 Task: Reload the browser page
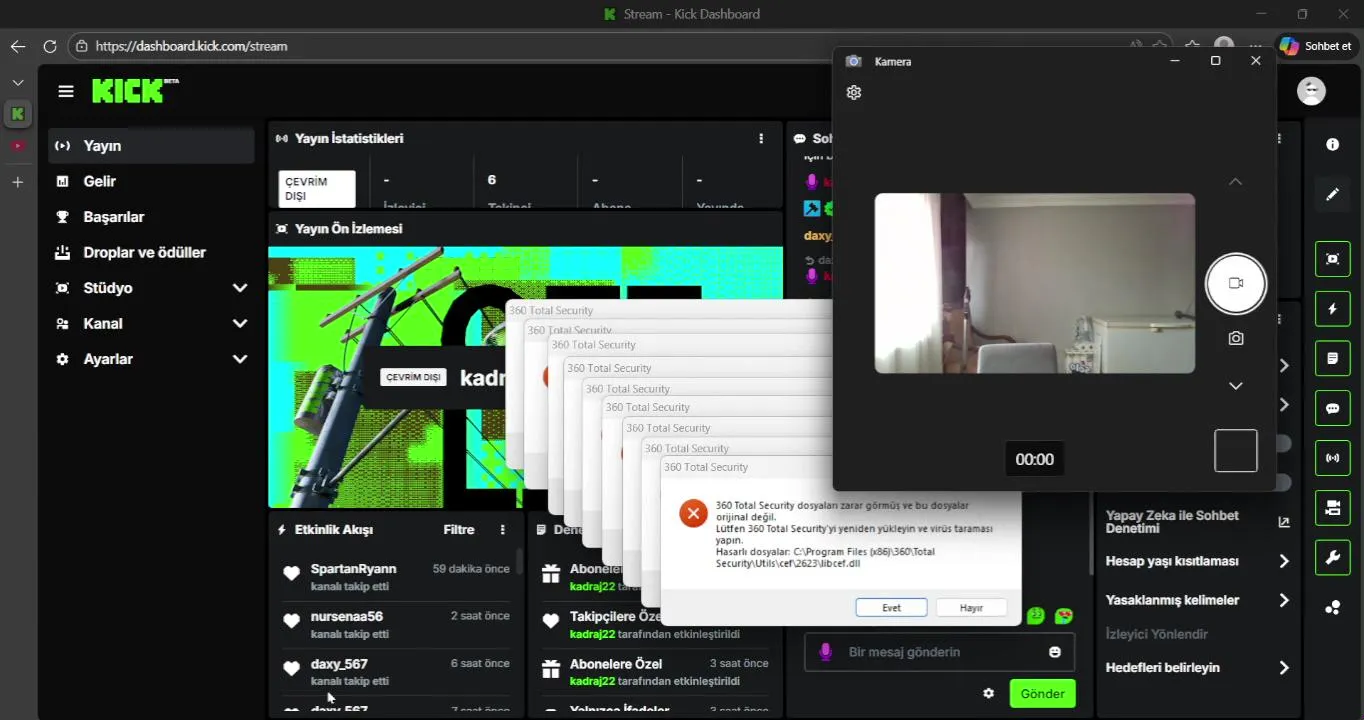(x=50, y=46)
